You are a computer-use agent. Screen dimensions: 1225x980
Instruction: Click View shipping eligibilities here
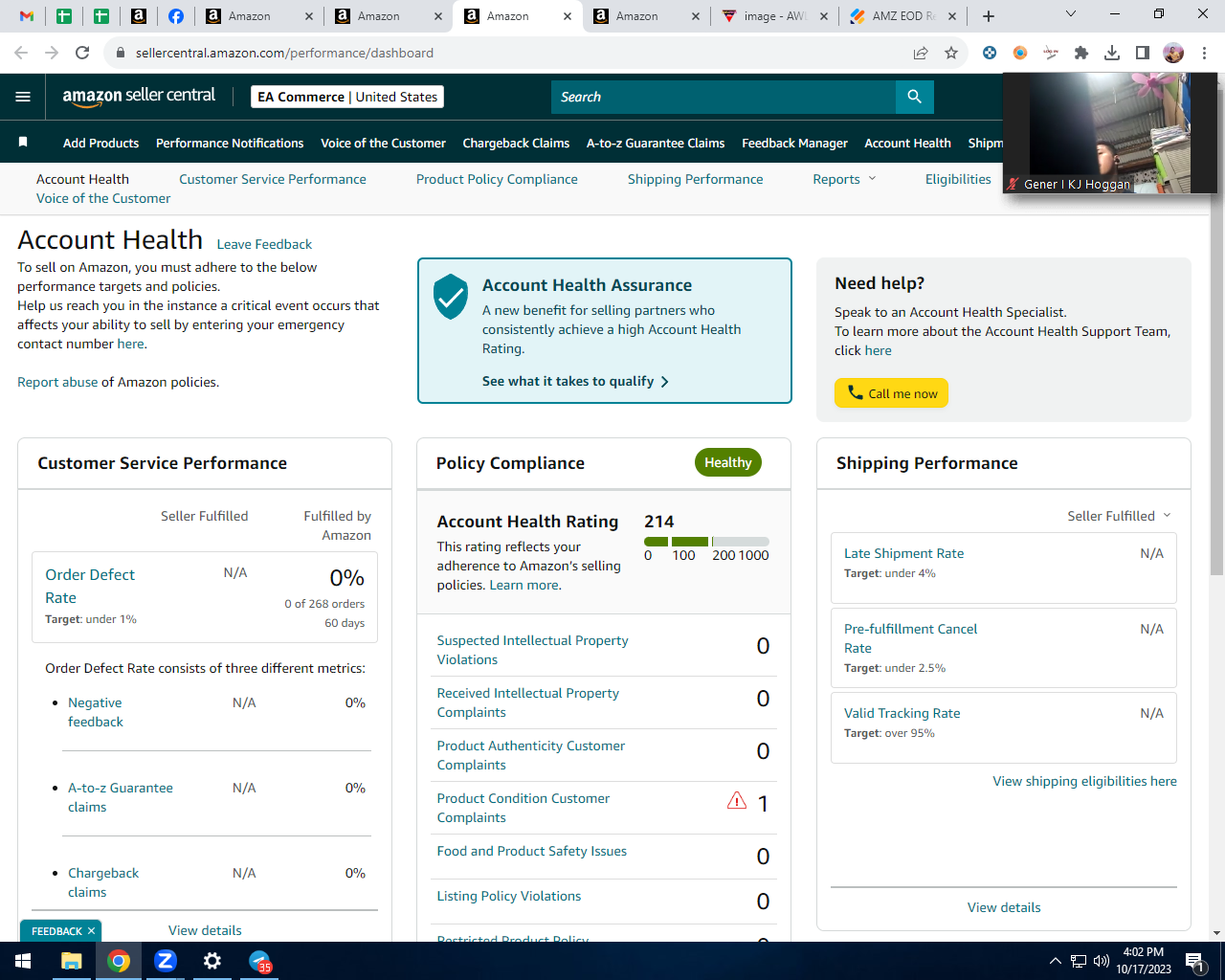1084,781
